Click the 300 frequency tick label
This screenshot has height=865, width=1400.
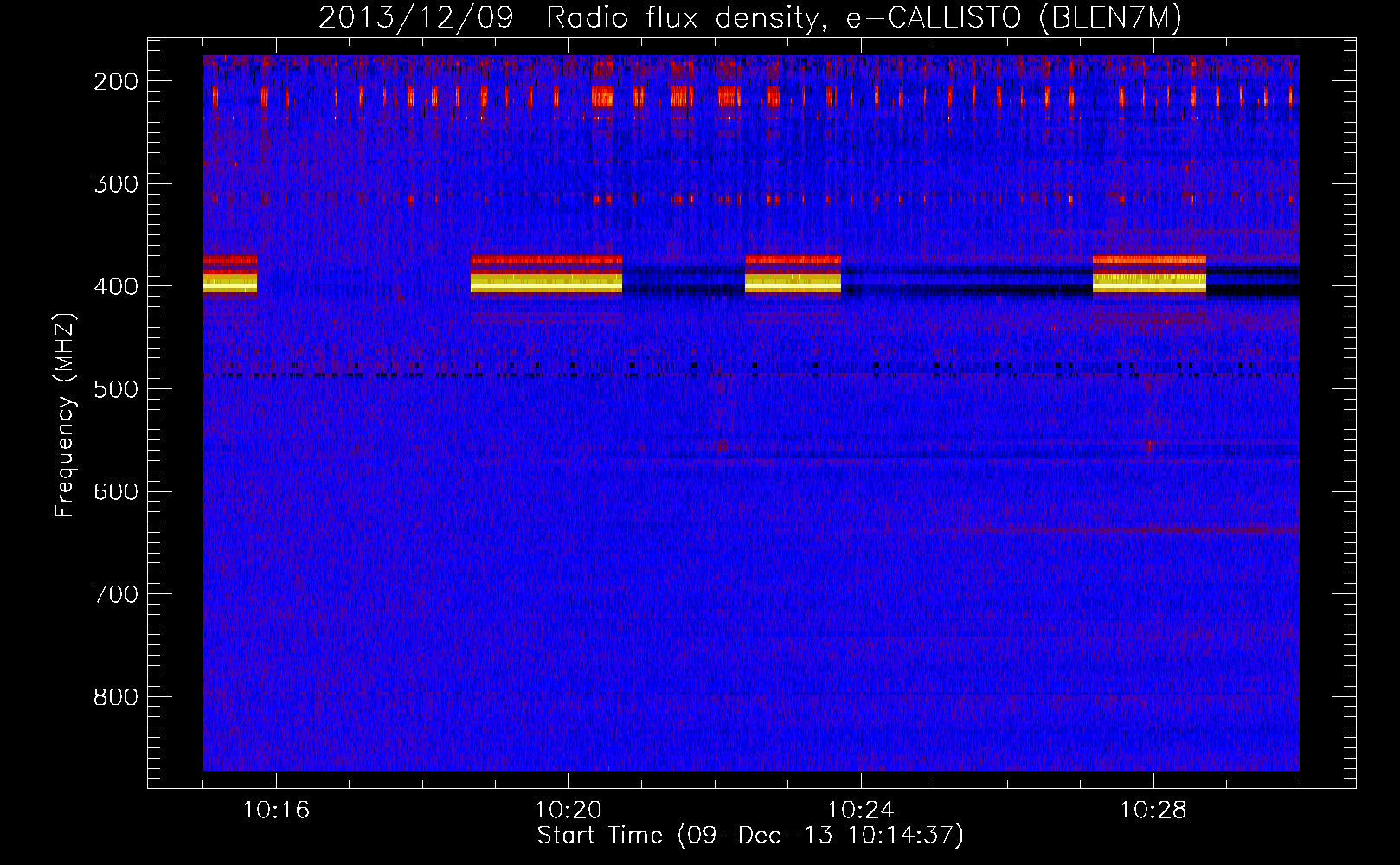pos(116,184)
